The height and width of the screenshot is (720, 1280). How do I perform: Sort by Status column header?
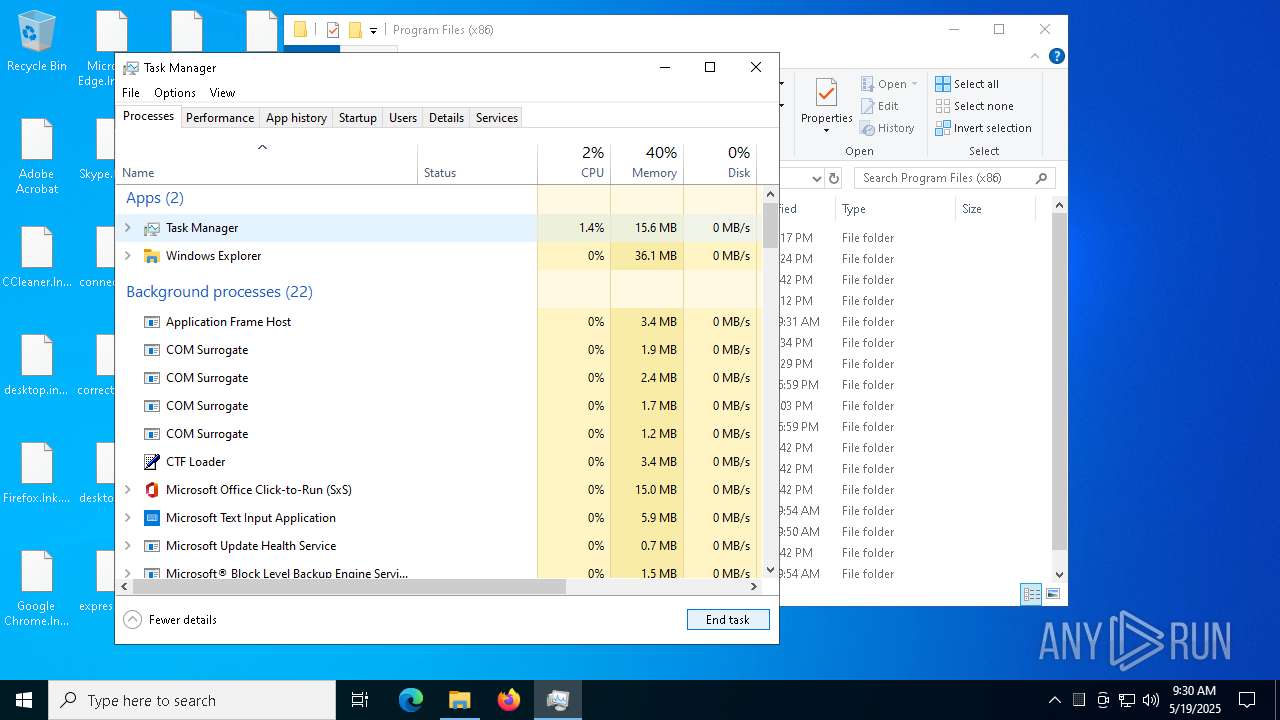coord(477,163)
